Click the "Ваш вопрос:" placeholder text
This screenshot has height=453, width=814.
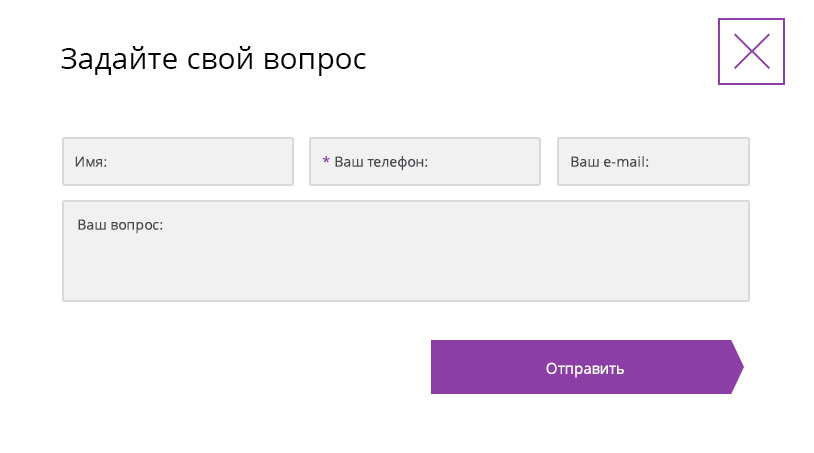(120, 225)
